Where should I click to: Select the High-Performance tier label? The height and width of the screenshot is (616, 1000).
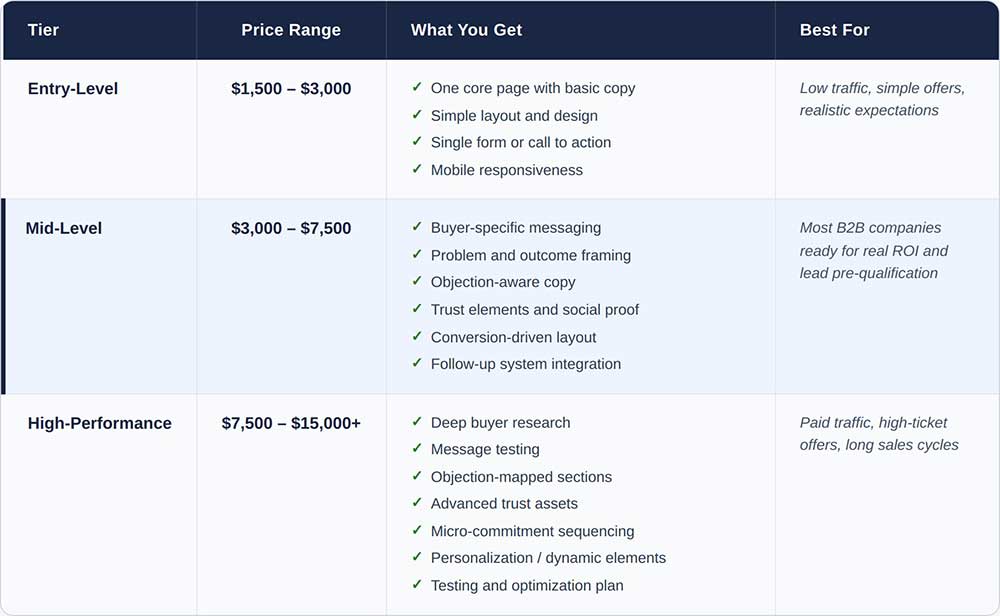tap(100, 423)
